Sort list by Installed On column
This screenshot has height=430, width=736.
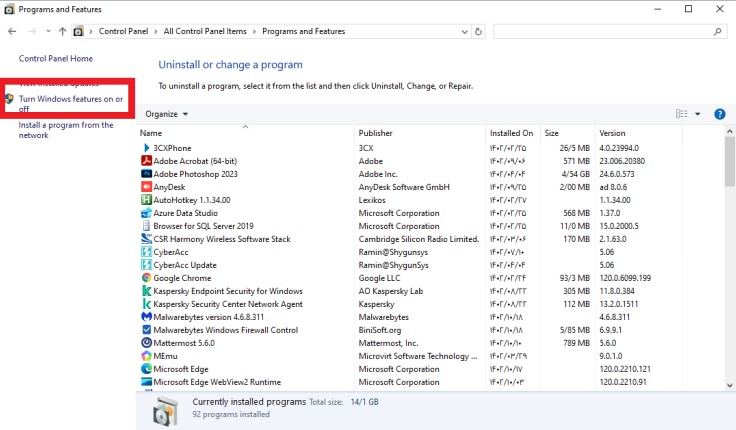point(511,133)
